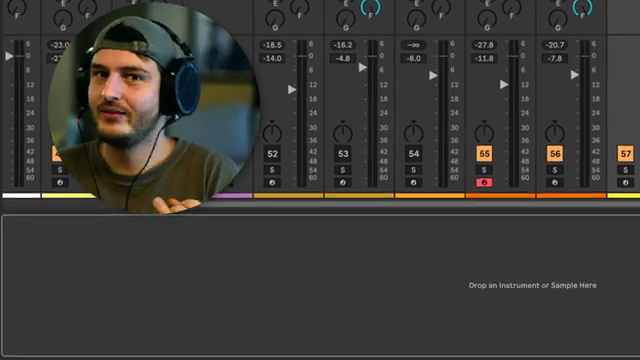Click the cyan send F knob on track 53
Viewport: 640px width, 360px height.
[x=370, y=8]
